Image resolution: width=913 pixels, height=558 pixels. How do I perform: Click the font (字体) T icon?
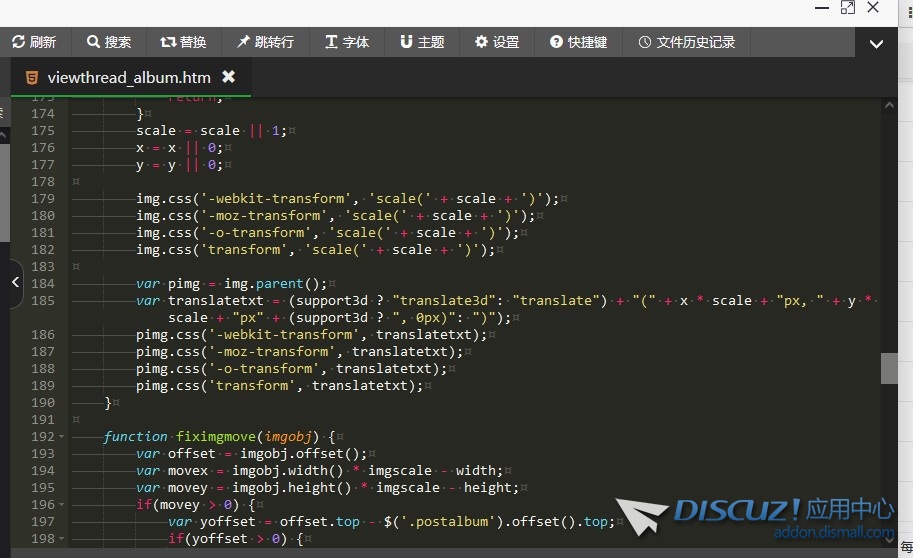coord(331,42)
